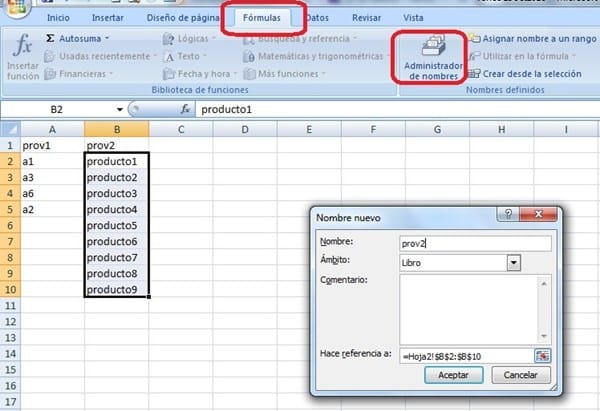Viewport: 600px width, 411px height.
Task: Open the Usadas recientemente functions
Action: click(x=100, y=56)
